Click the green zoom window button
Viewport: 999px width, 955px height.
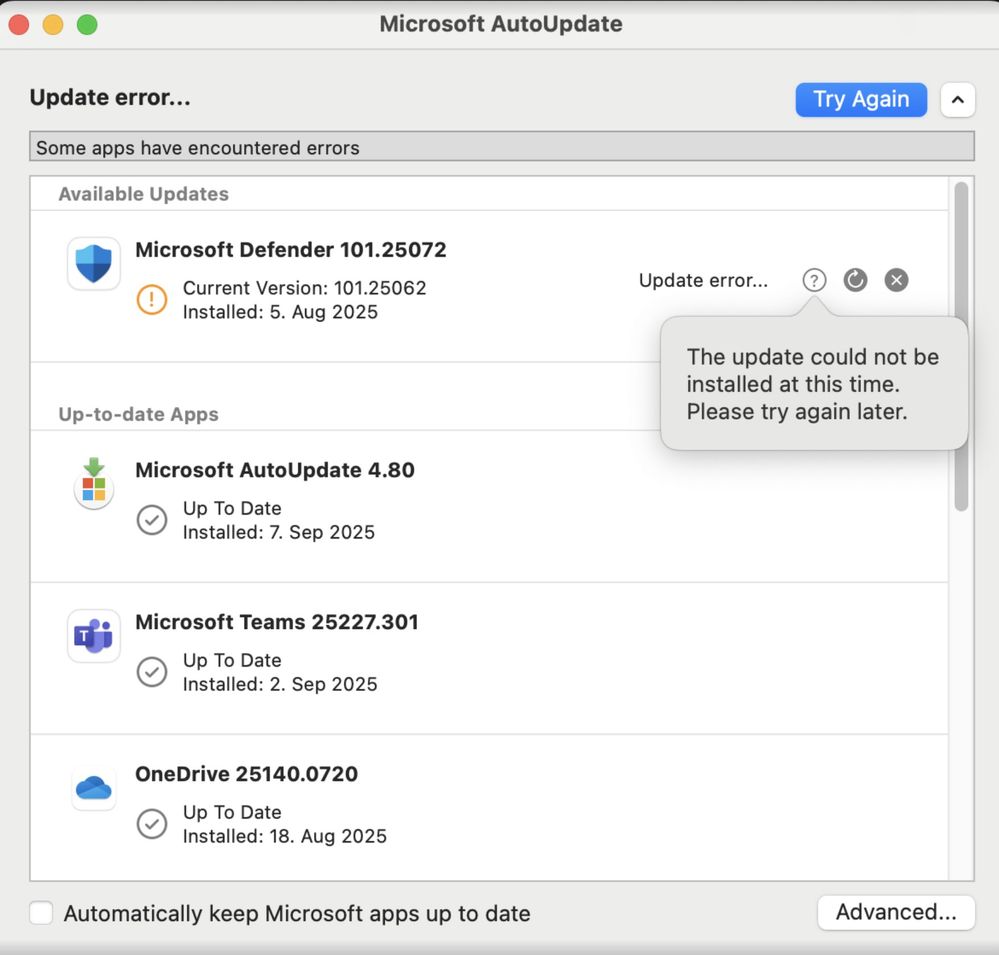coord(87,25)
